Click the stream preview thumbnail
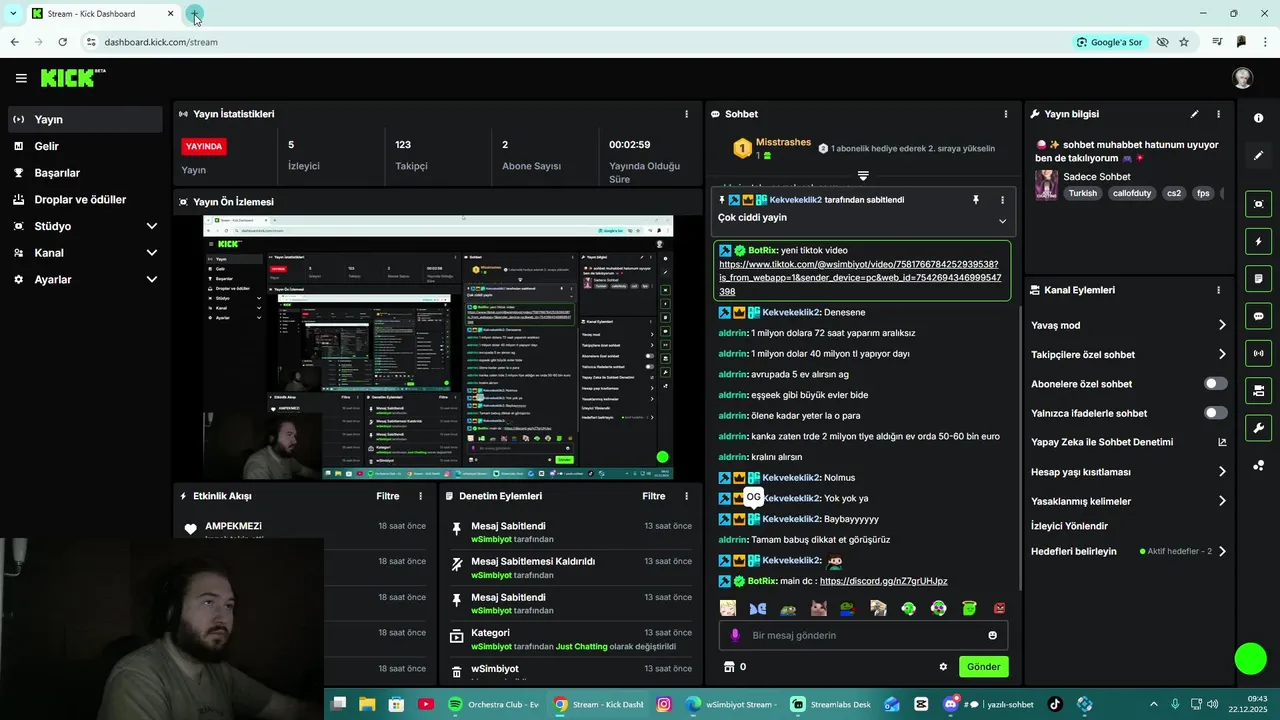Image resolution: width=1280 pixels, height=720 pixels. point(438,348)
